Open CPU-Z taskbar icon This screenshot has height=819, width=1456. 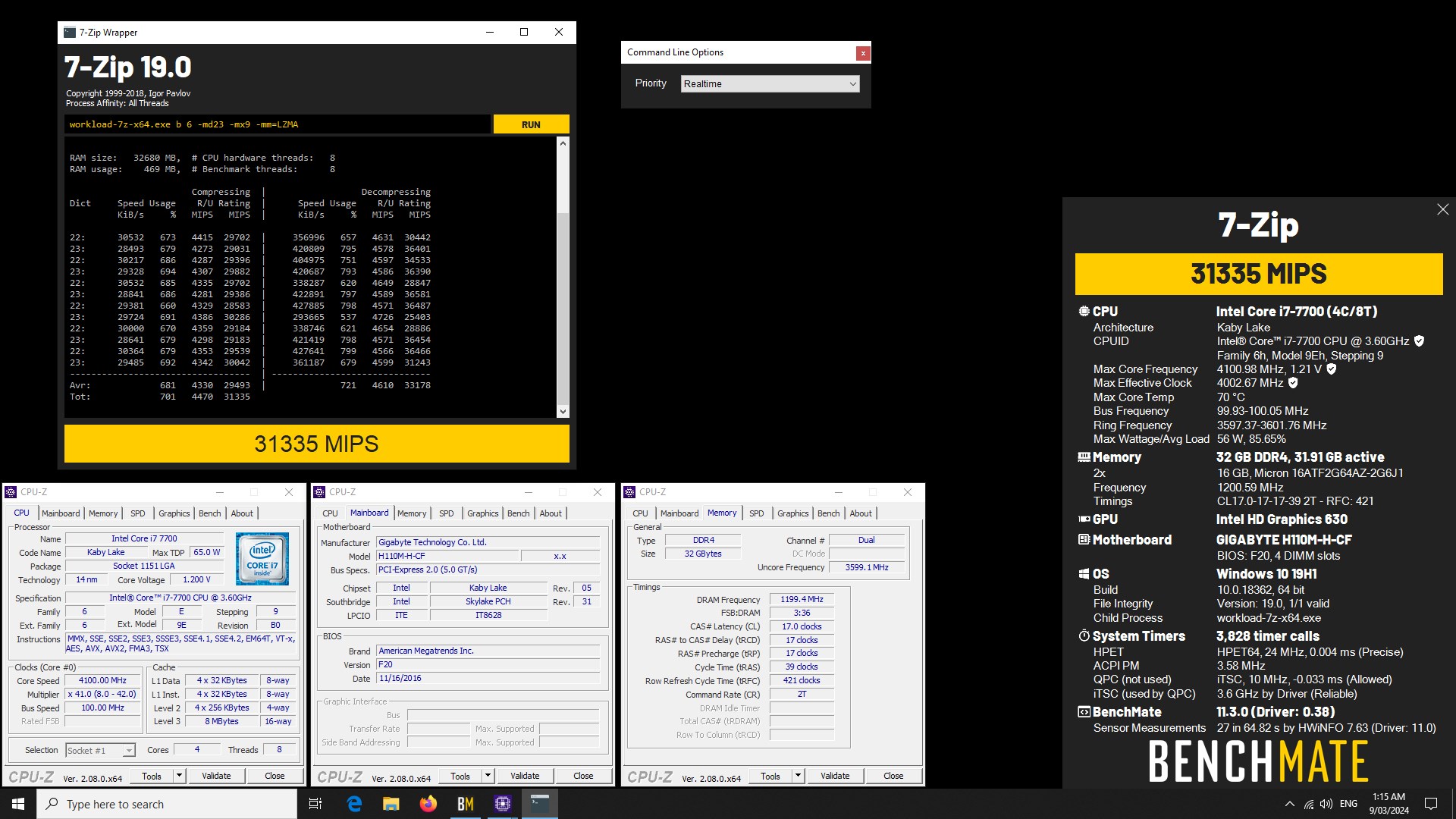[x=502, y=804]
